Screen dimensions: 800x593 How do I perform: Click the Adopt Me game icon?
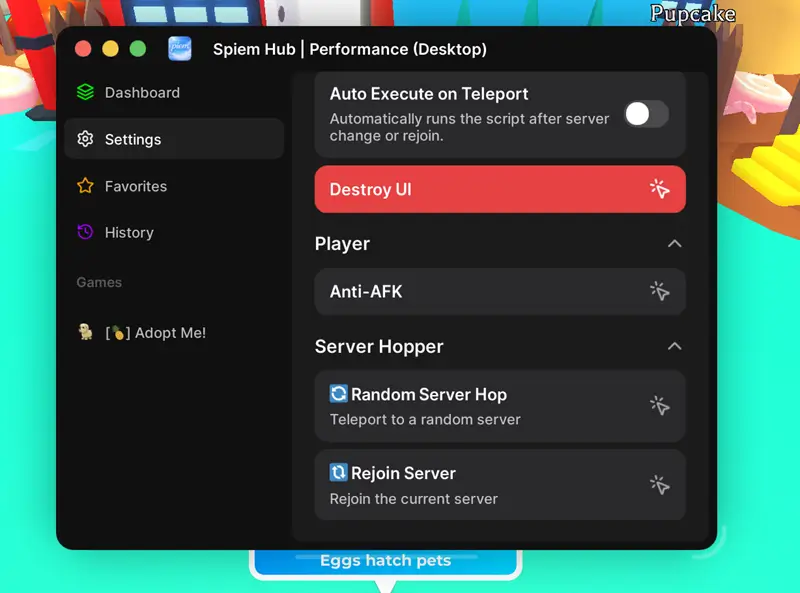coord(85,332)
